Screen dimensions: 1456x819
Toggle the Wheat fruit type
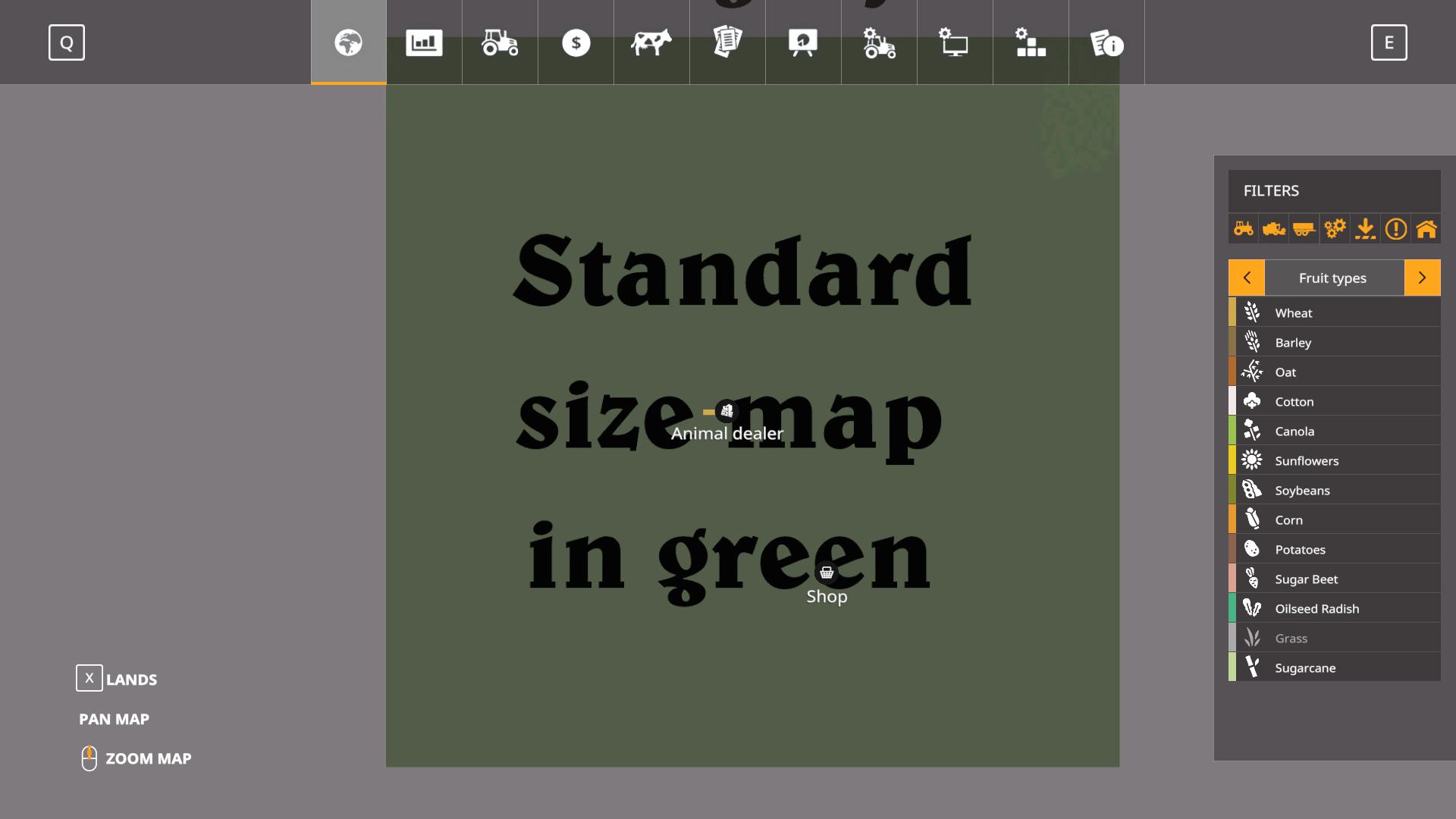coord(1335,312)
